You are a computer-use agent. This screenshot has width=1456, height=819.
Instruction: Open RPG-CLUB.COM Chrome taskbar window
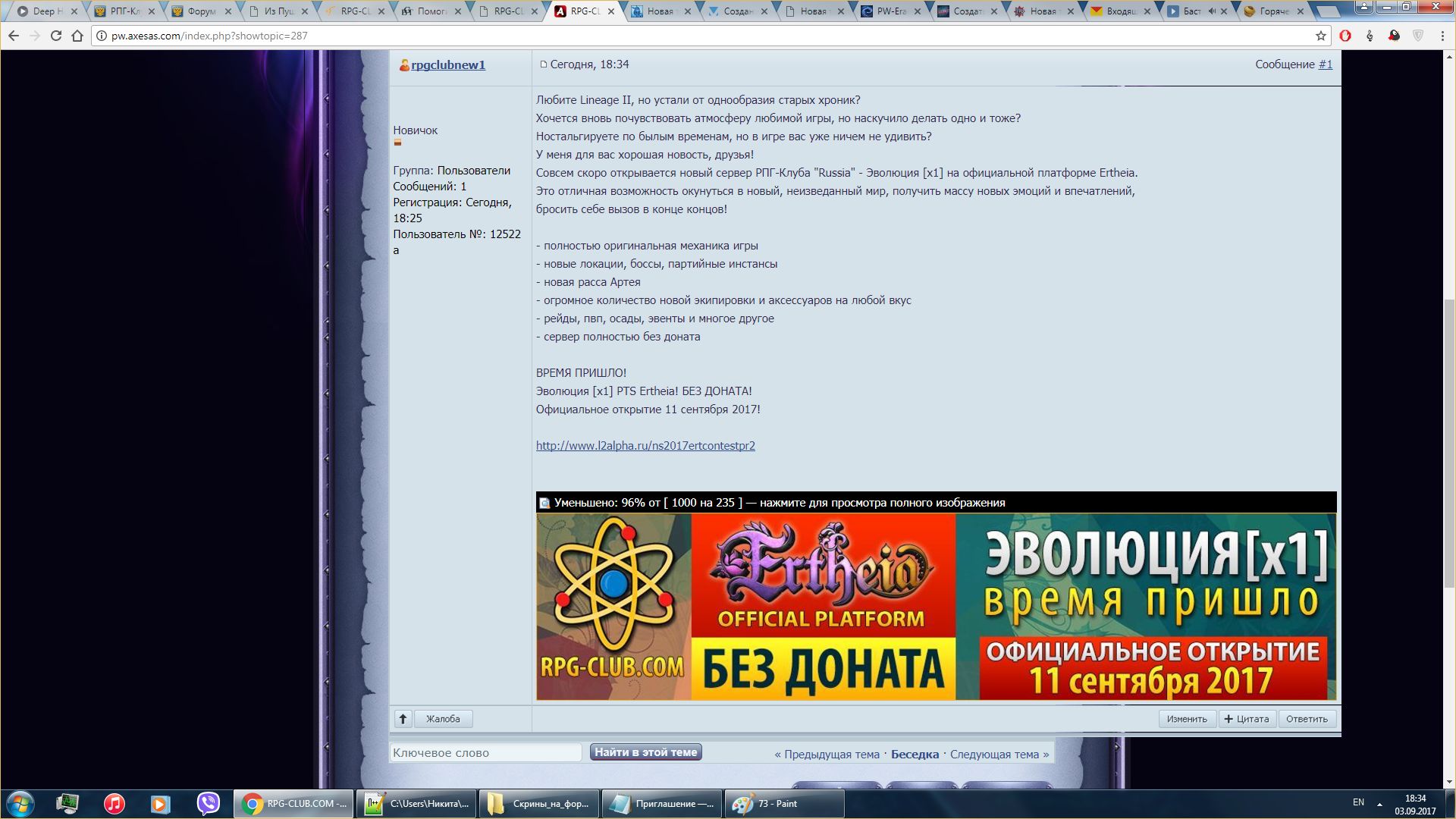(x=293, y=804)
